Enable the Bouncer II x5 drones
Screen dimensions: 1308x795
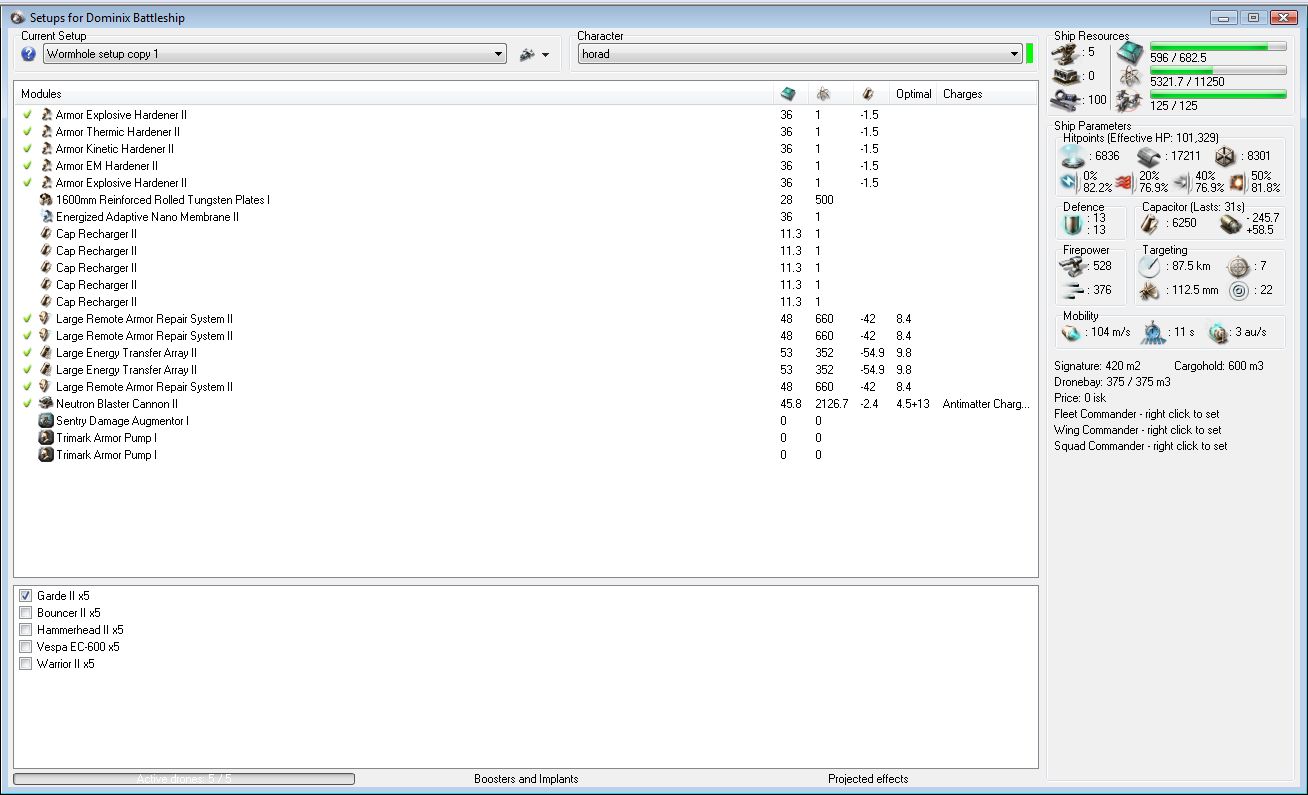point(26,613)
